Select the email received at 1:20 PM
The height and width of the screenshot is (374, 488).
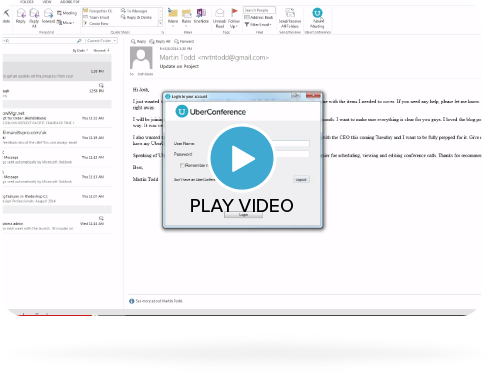57,71
